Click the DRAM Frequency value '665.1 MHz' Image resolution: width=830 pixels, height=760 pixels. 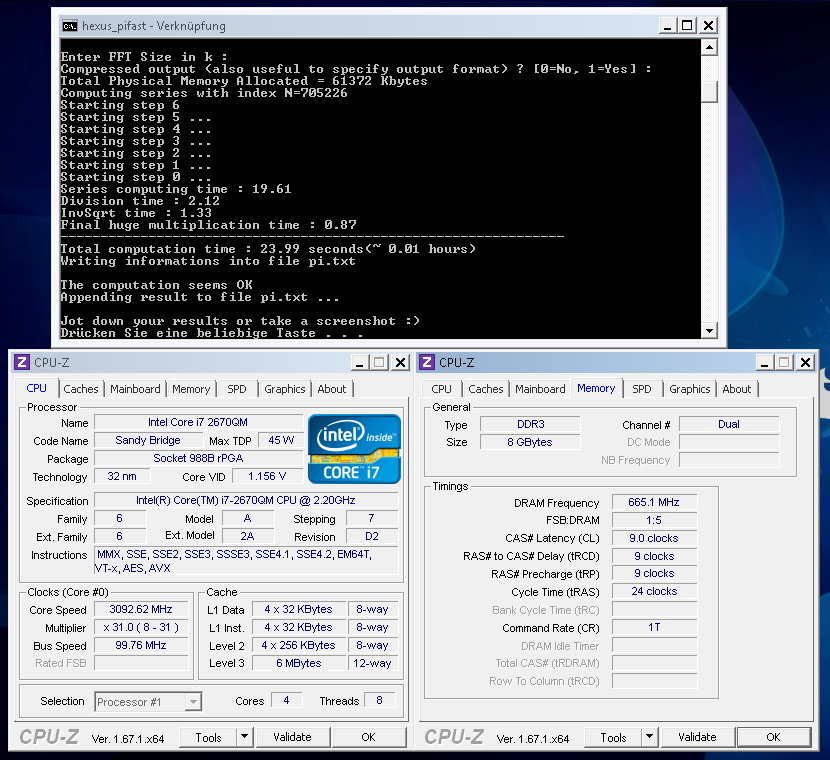tap(654, 502)
